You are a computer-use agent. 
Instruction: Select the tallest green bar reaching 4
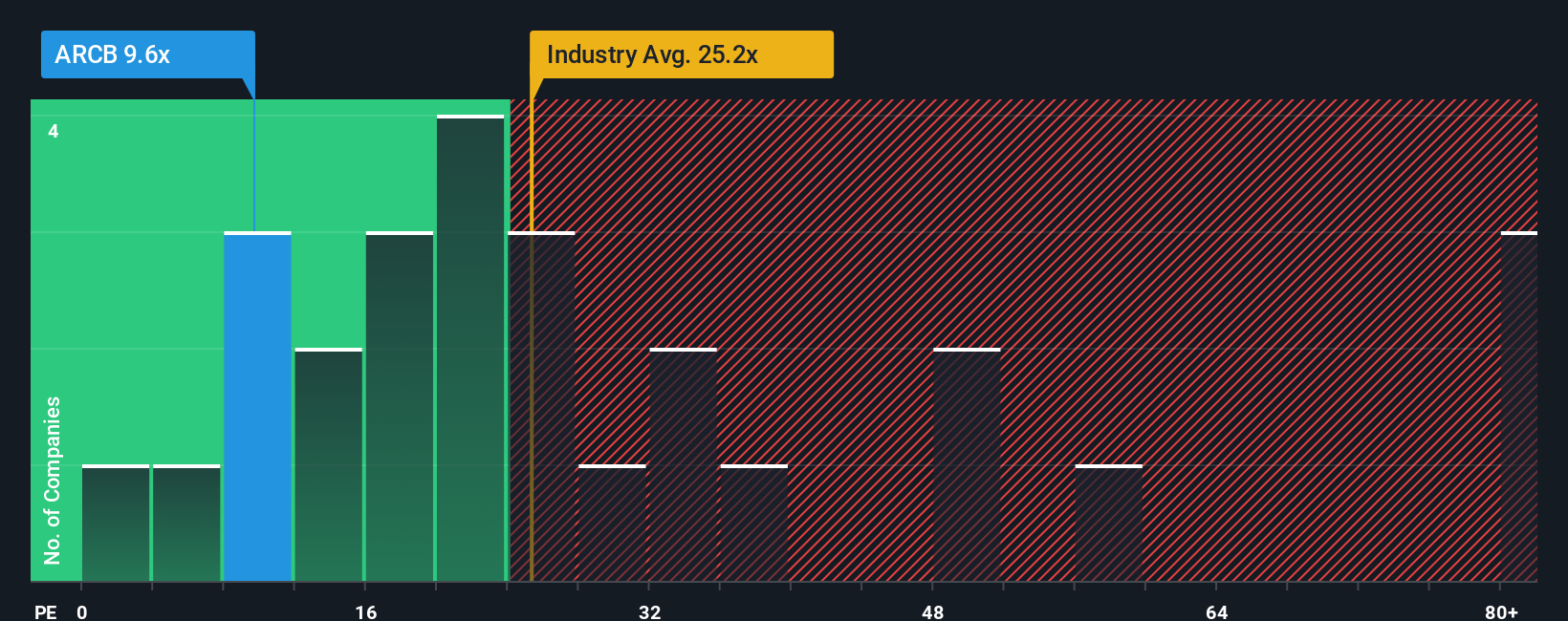[x=470, y=348]
